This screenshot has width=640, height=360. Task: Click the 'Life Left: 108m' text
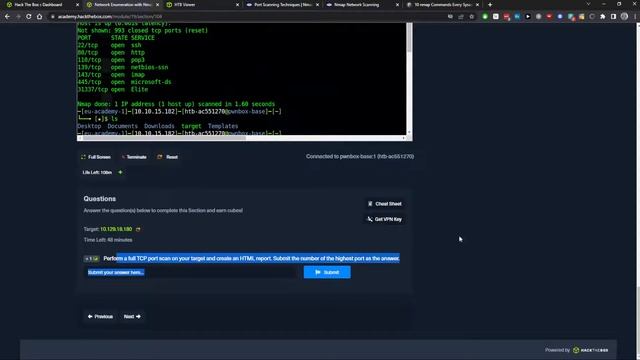click(97, 172)
